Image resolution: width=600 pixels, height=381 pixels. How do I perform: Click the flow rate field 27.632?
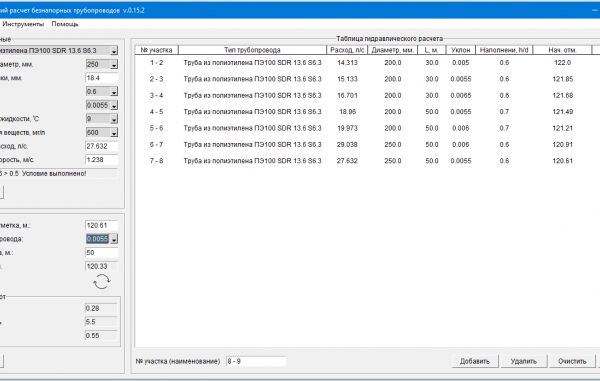click(x=102, y=146)
